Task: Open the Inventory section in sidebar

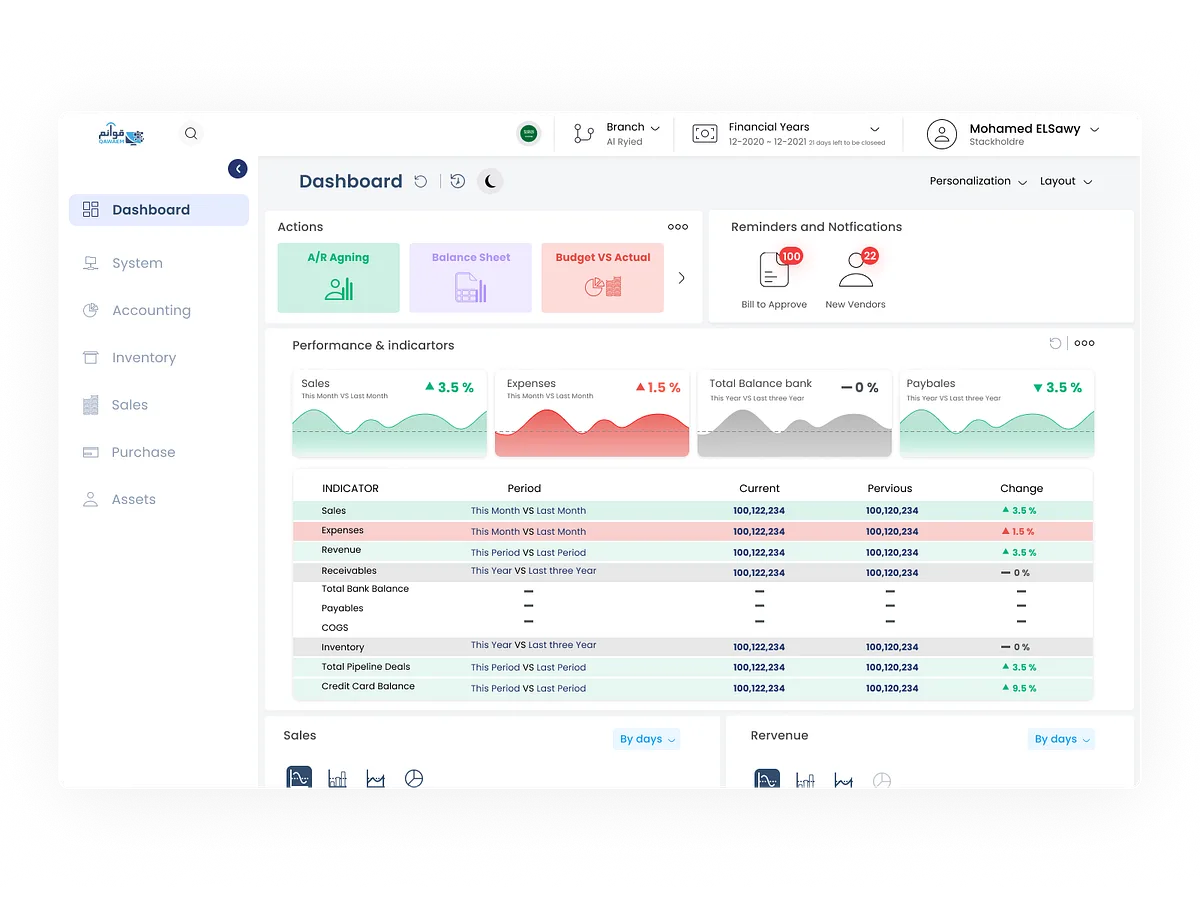Action: [x=144, y=357]
